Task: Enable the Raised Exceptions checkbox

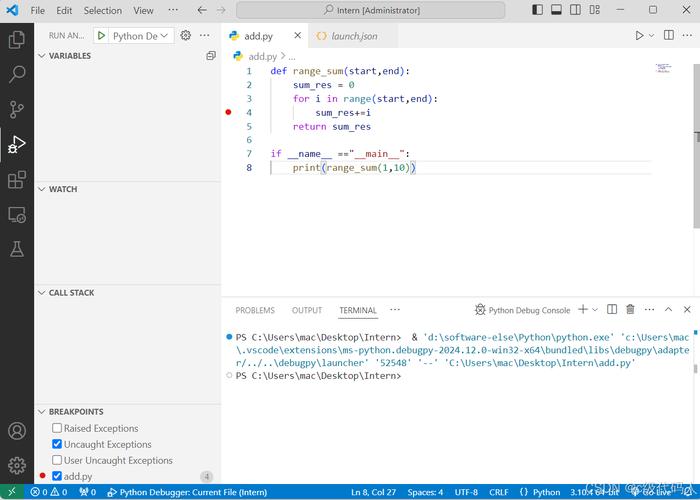Action: [x=57, y=428]
